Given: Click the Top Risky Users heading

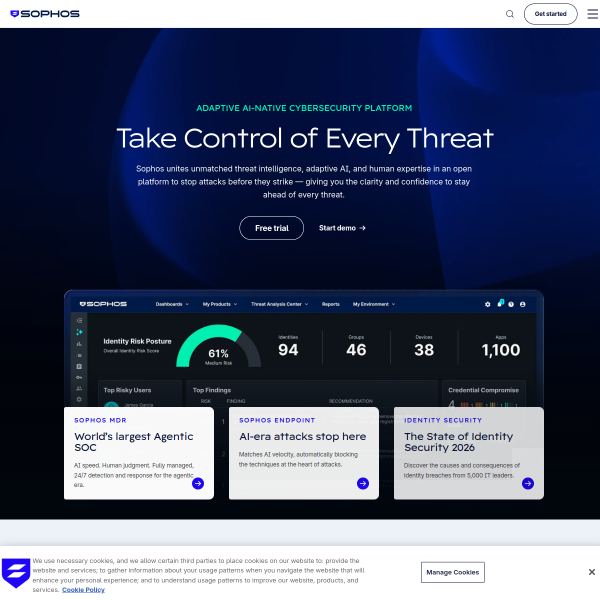Looking at the screenshot, I should point(127,390).
